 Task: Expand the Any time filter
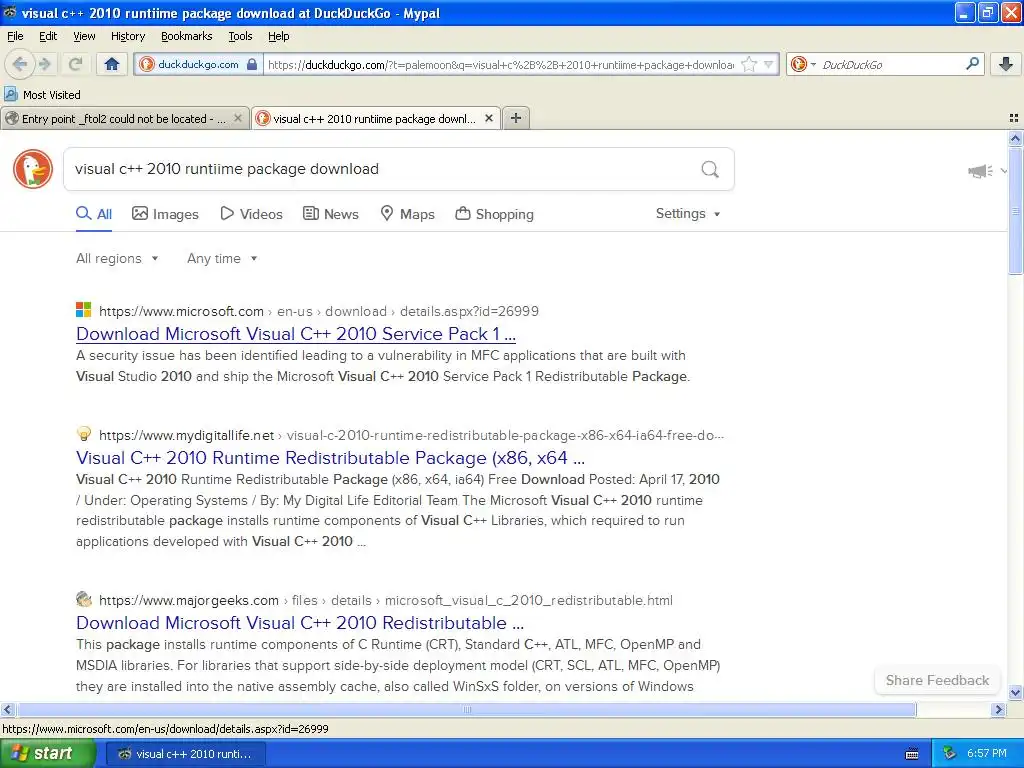[x=222, y=259]
